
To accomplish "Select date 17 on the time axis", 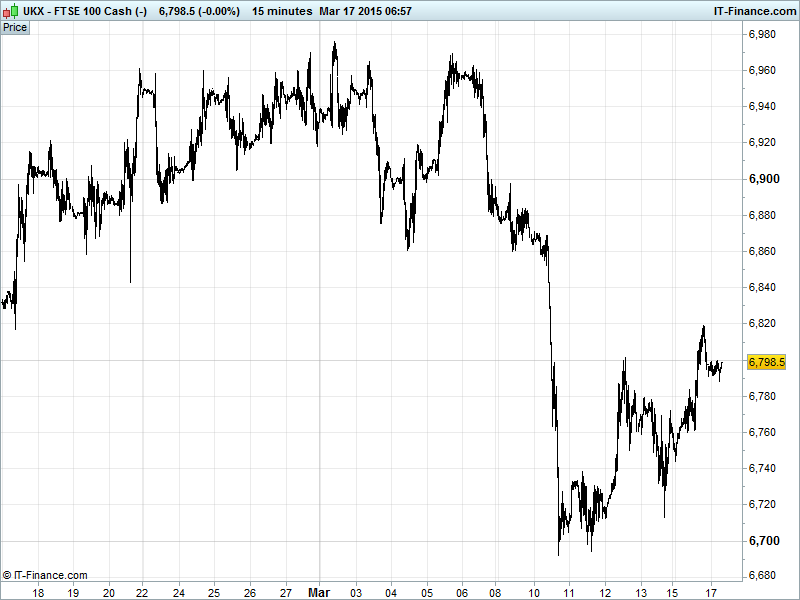I will (x=710, y=591).
